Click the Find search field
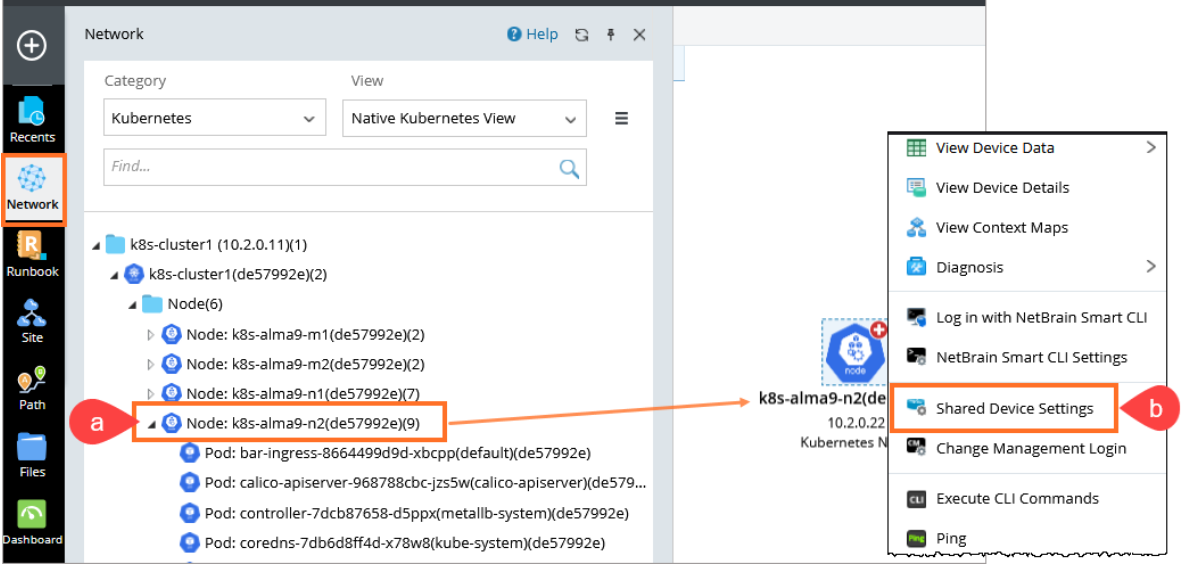Image resolution: width=1181 pixels, height=568 pixels. pos(345,167)
